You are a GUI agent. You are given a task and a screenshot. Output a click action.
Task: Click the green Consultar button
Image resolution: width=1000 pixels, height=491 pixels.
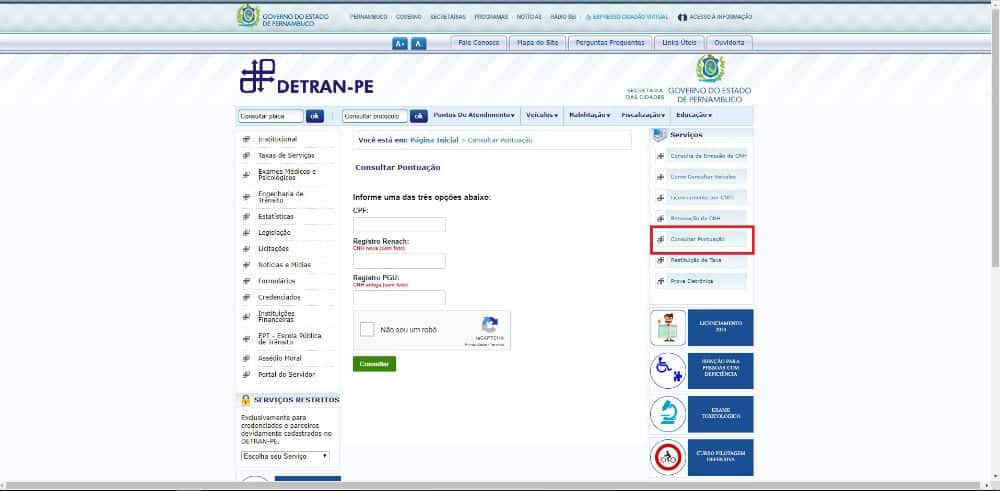tap(374, 363)
